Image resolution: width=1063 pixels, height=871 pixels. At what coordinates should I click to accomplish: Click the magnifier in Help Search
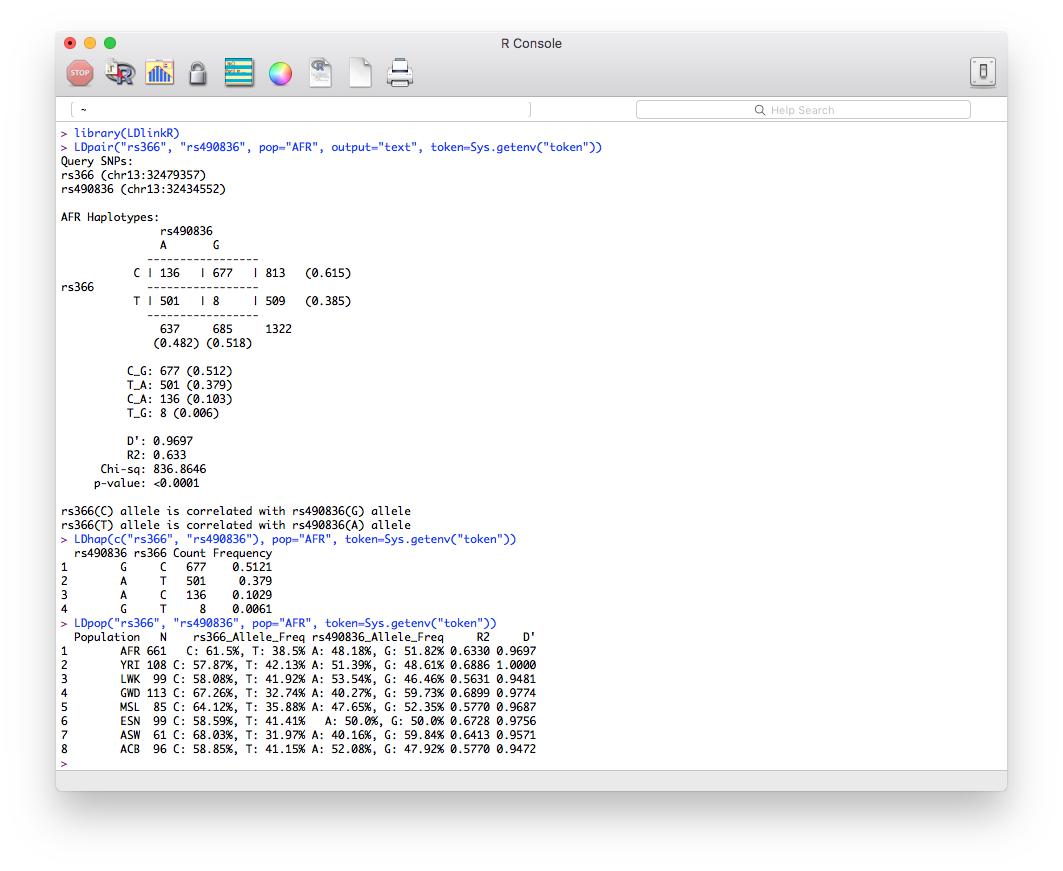(759, 110)
